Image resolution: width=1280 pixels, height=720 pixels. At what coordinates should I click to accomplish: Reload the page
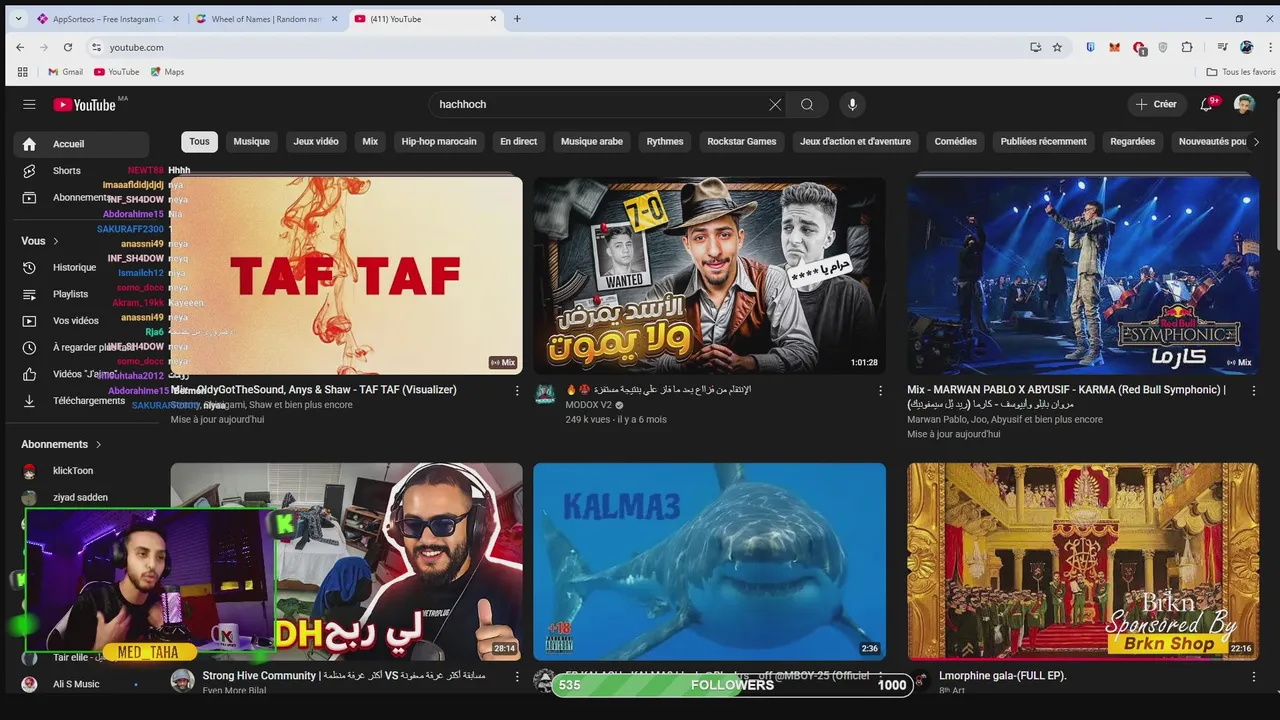pyautogui.click(x=68, y=47)
